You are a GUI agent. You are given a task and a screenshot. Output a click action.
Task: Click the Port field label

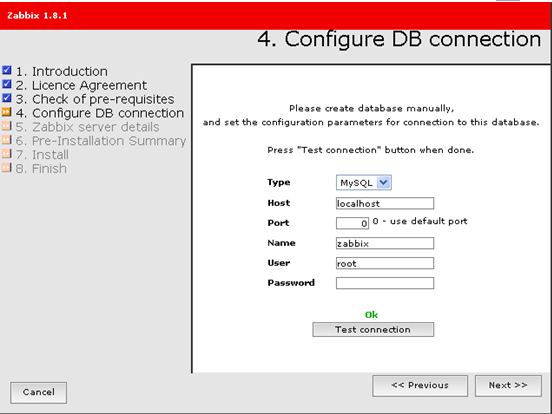click(278, 223)
